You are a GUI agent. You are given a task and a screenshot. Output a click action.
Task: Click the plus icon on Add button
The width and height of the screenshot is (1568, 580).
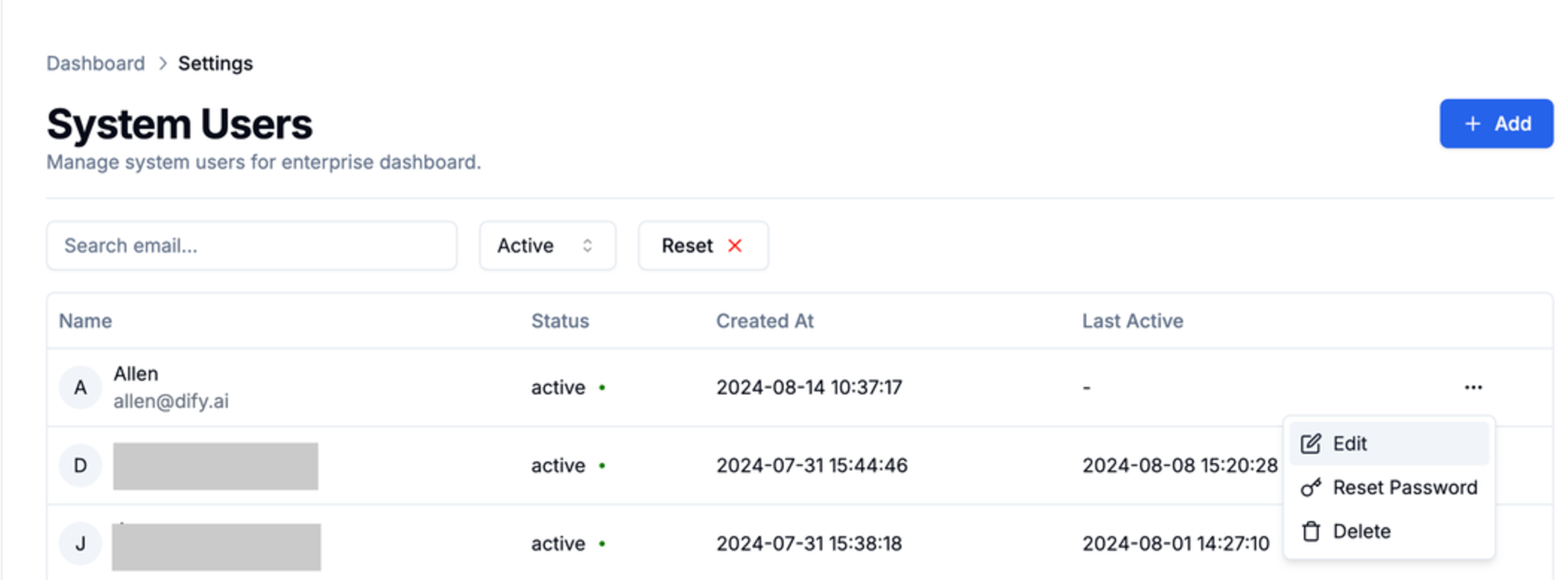tap(1472, 124)
